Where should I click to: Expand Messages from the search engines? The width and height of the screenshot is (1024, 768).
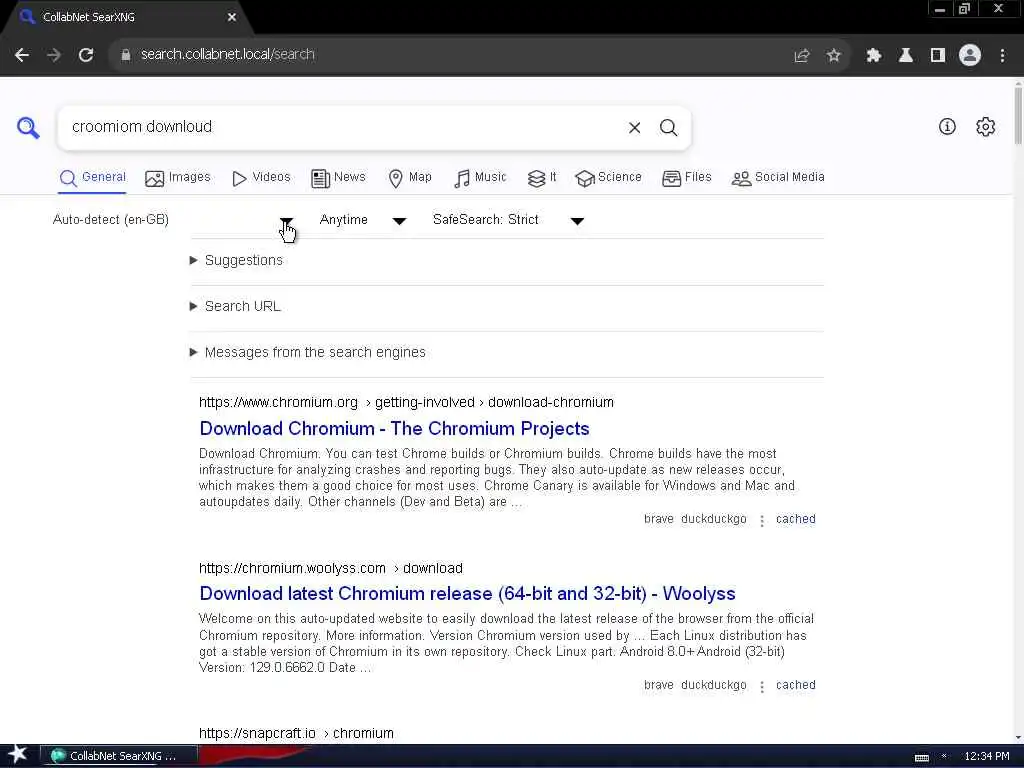pos(308,353)
